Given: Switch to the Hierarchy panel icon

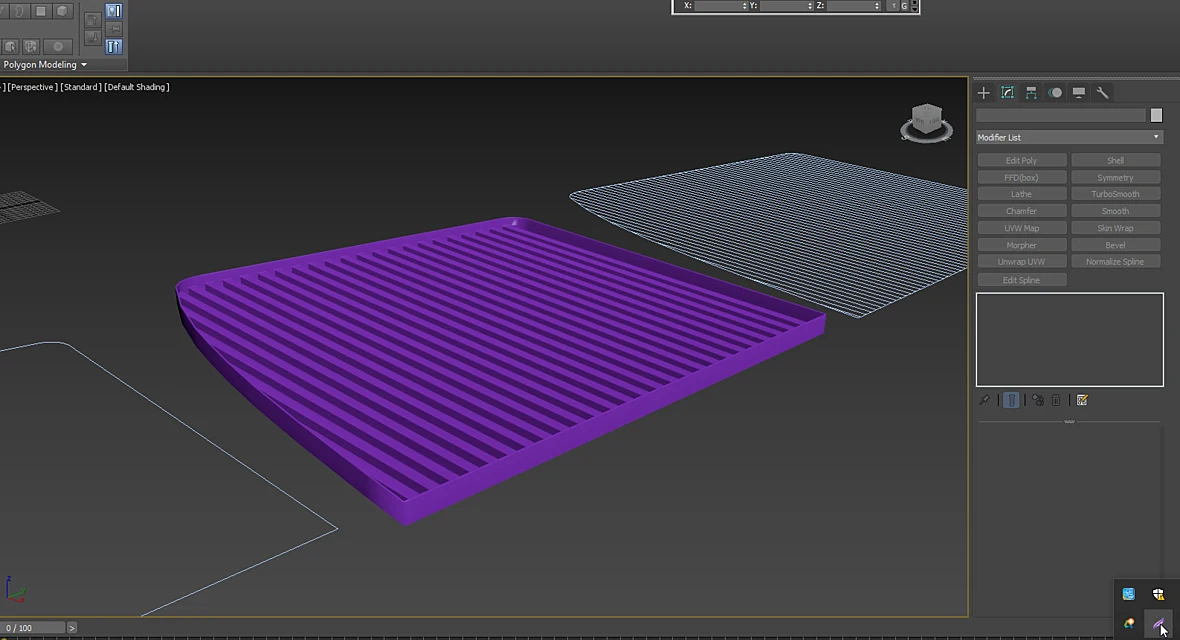Looking at the screenshot, I should pyautogui.click(x=1031, y=93).
